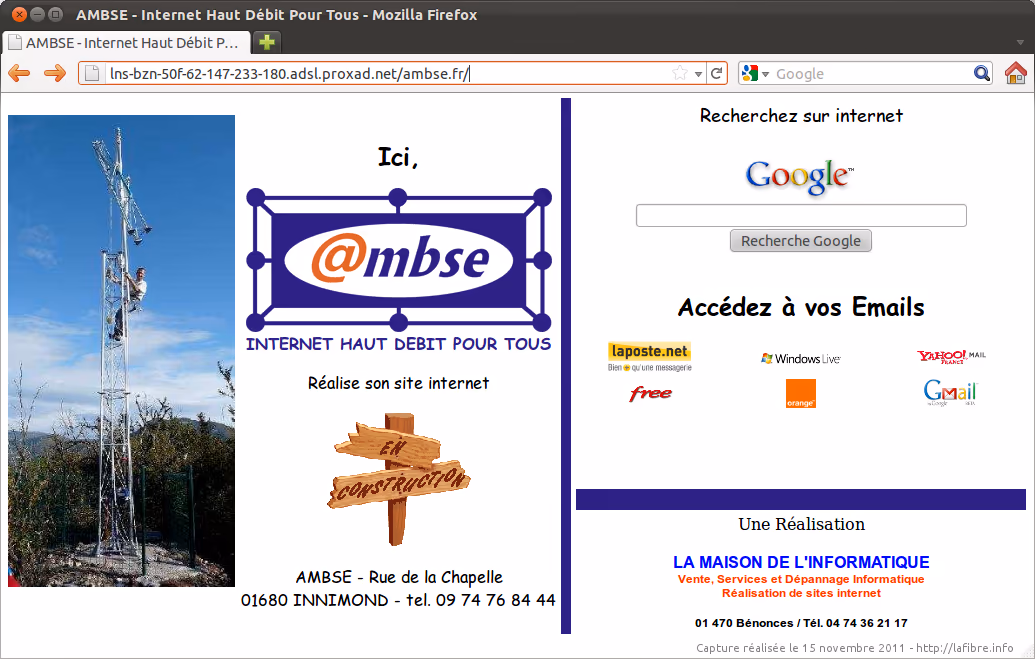Click the Back arrow in Firefox toolbar
The height and width of the screenshot is (659, 1035).
[x=19, y=73]
